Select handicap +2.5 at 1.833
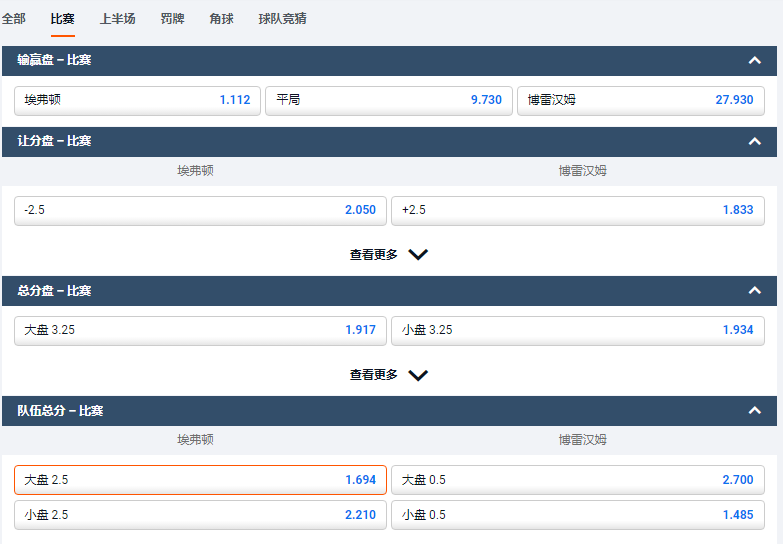 577,210
